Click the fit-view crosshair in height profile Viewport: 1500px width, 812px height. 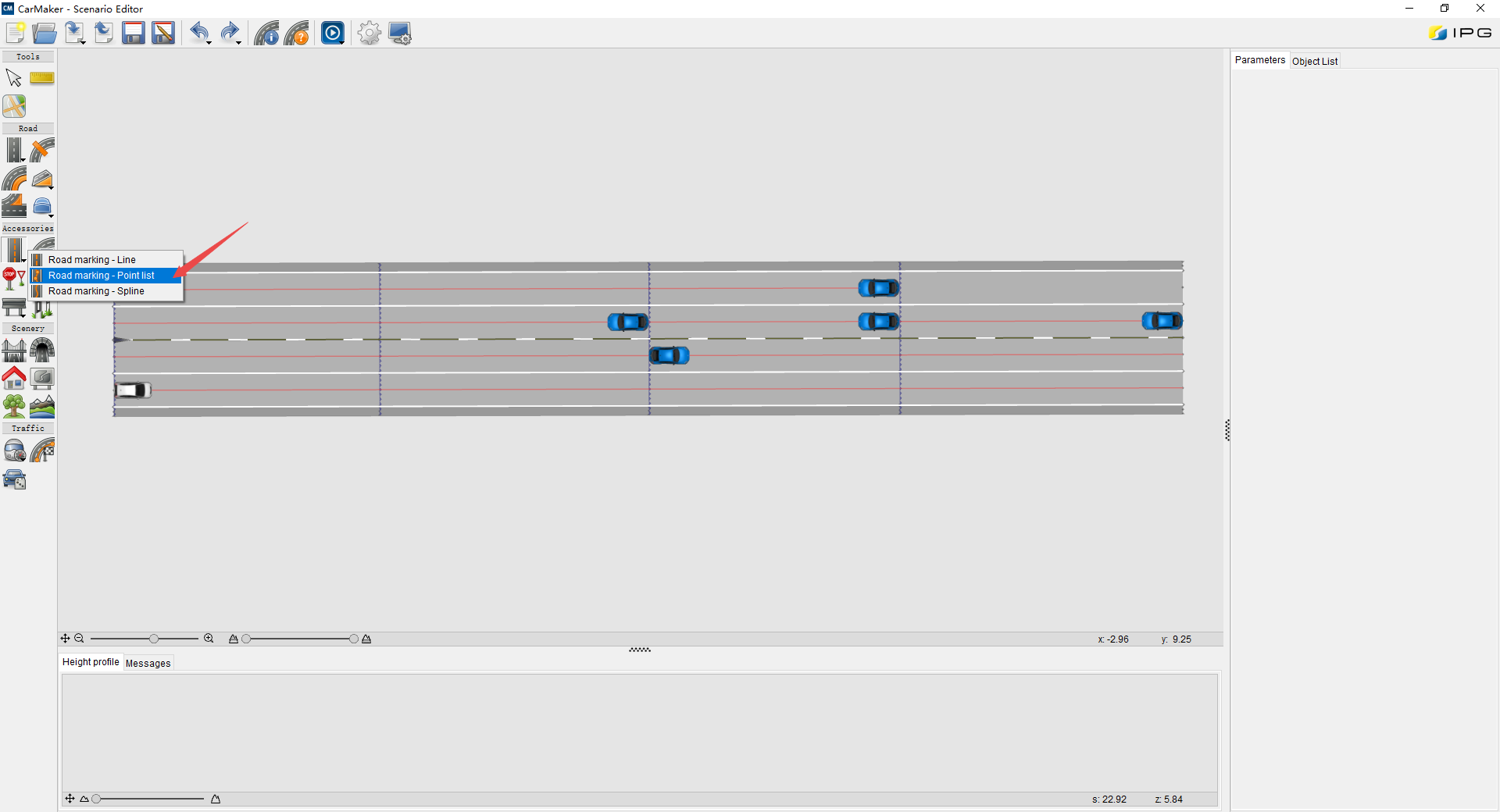pos(70,799)
